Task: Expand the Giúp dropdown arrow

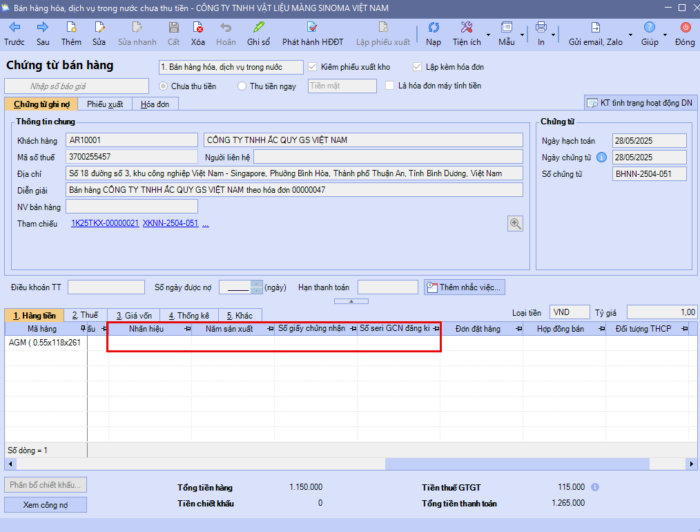Action: [665, 35]
